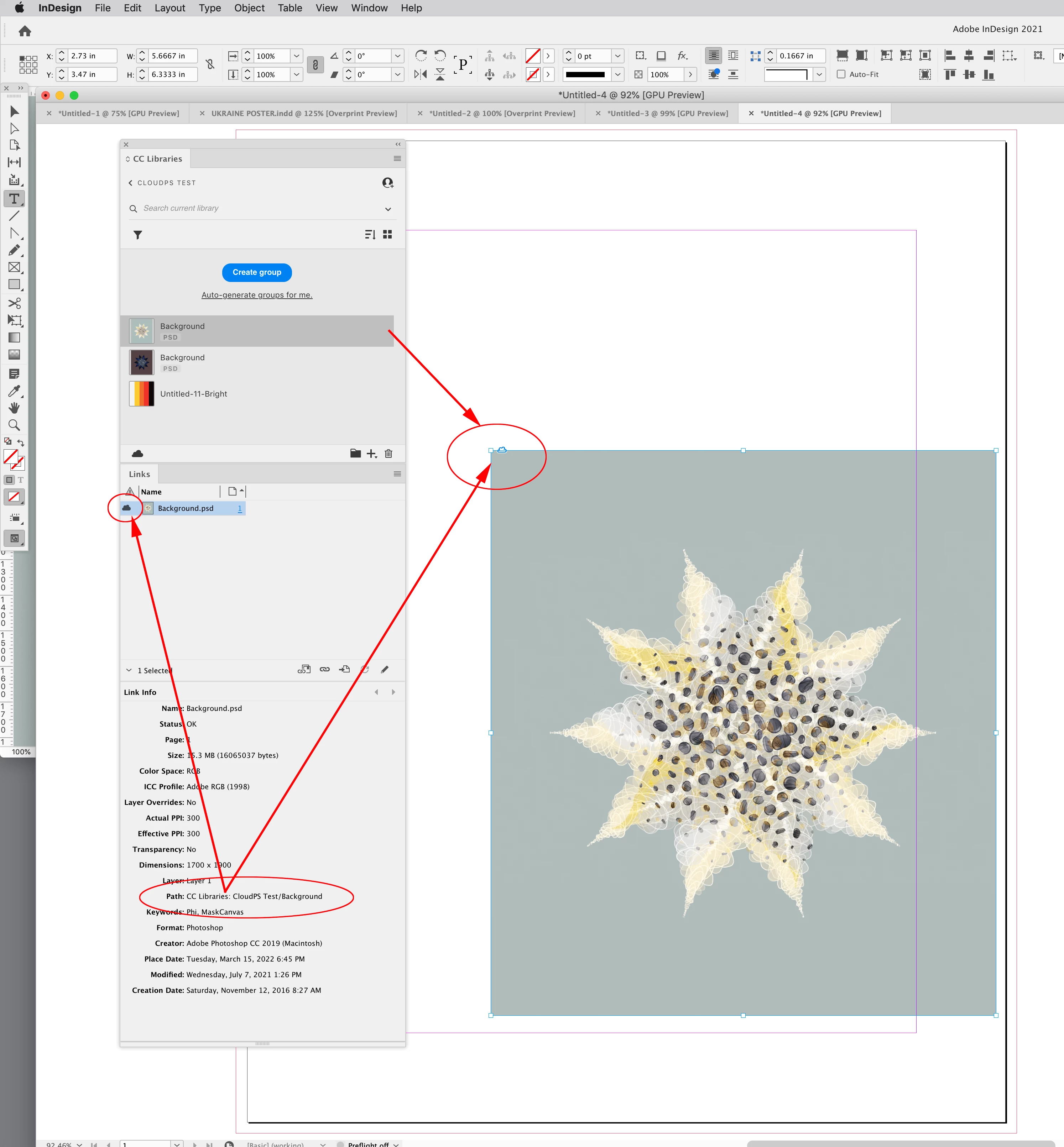Select the Type tool in toolbox
The height and width of the screenshot is (1147, 1064).
[x=14, y=199]
